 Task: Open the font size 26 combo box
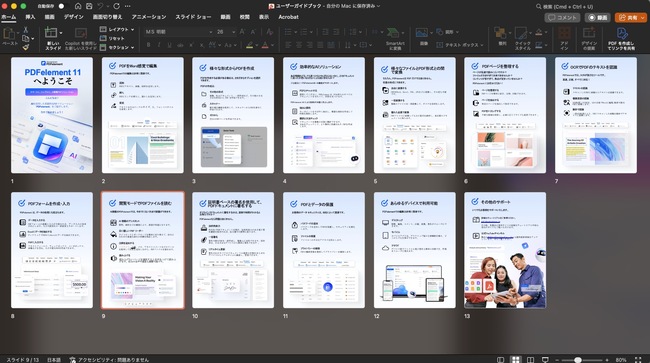click(x=225, y=32)
